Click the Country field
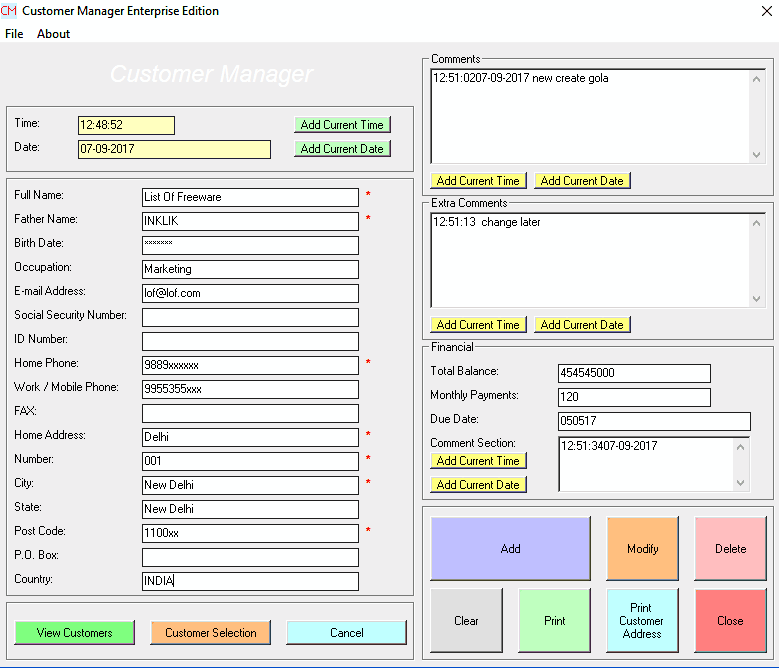 (x=250, y=581)
